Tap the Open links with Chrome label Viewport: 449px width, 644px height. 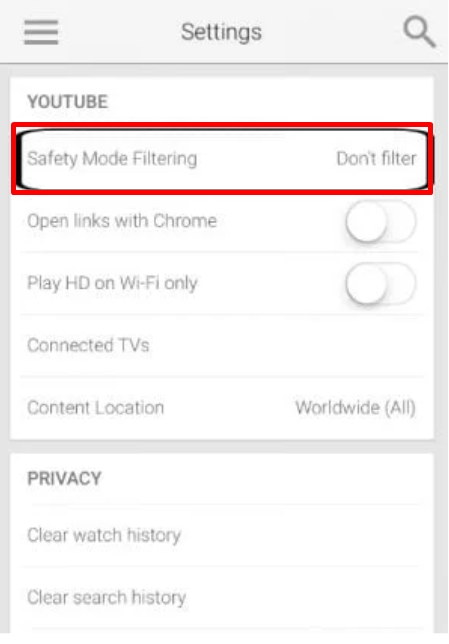pyautogui.click(x=122, y=221)
